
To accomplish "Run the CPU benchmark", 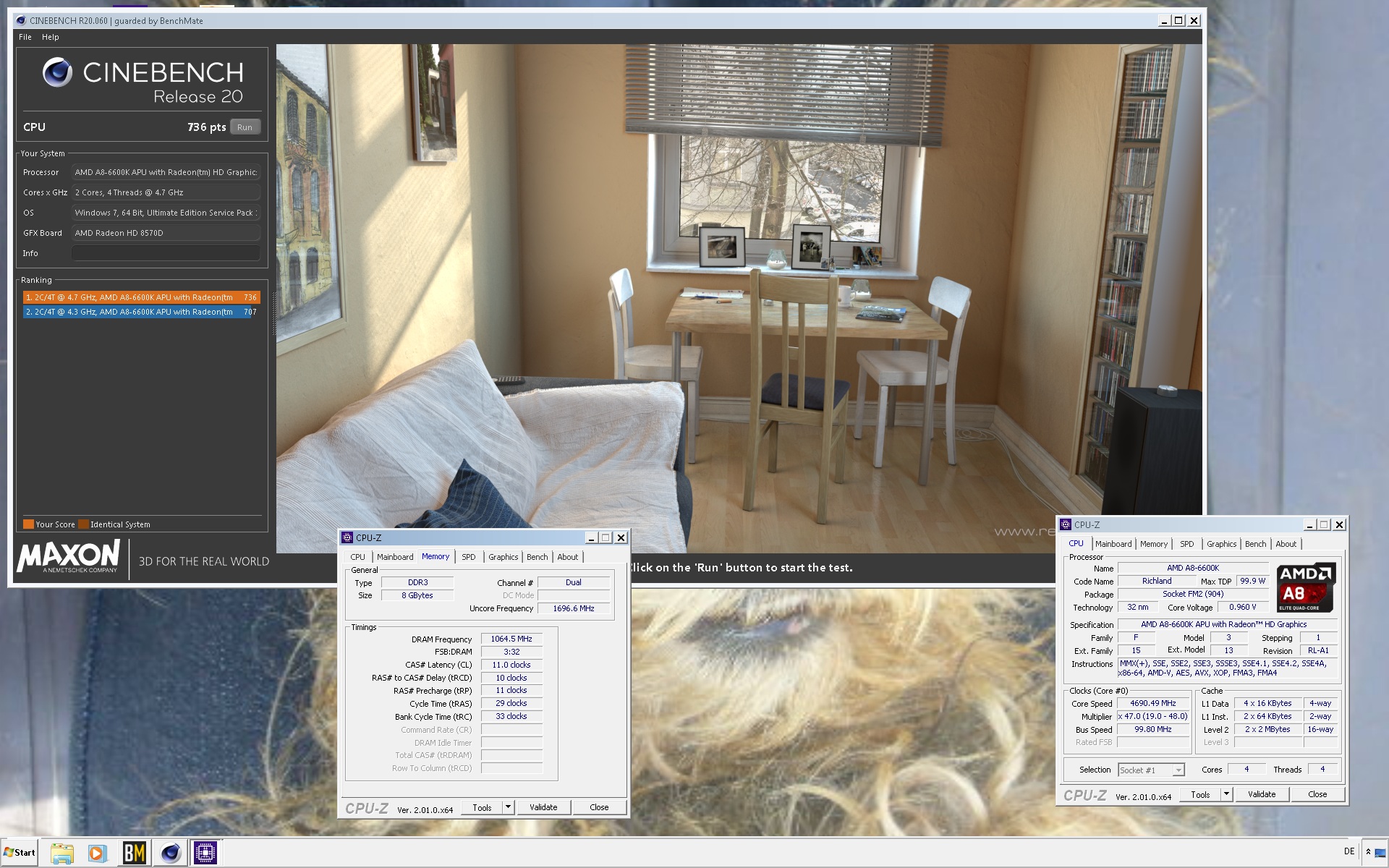I will (x=245, y=127).
